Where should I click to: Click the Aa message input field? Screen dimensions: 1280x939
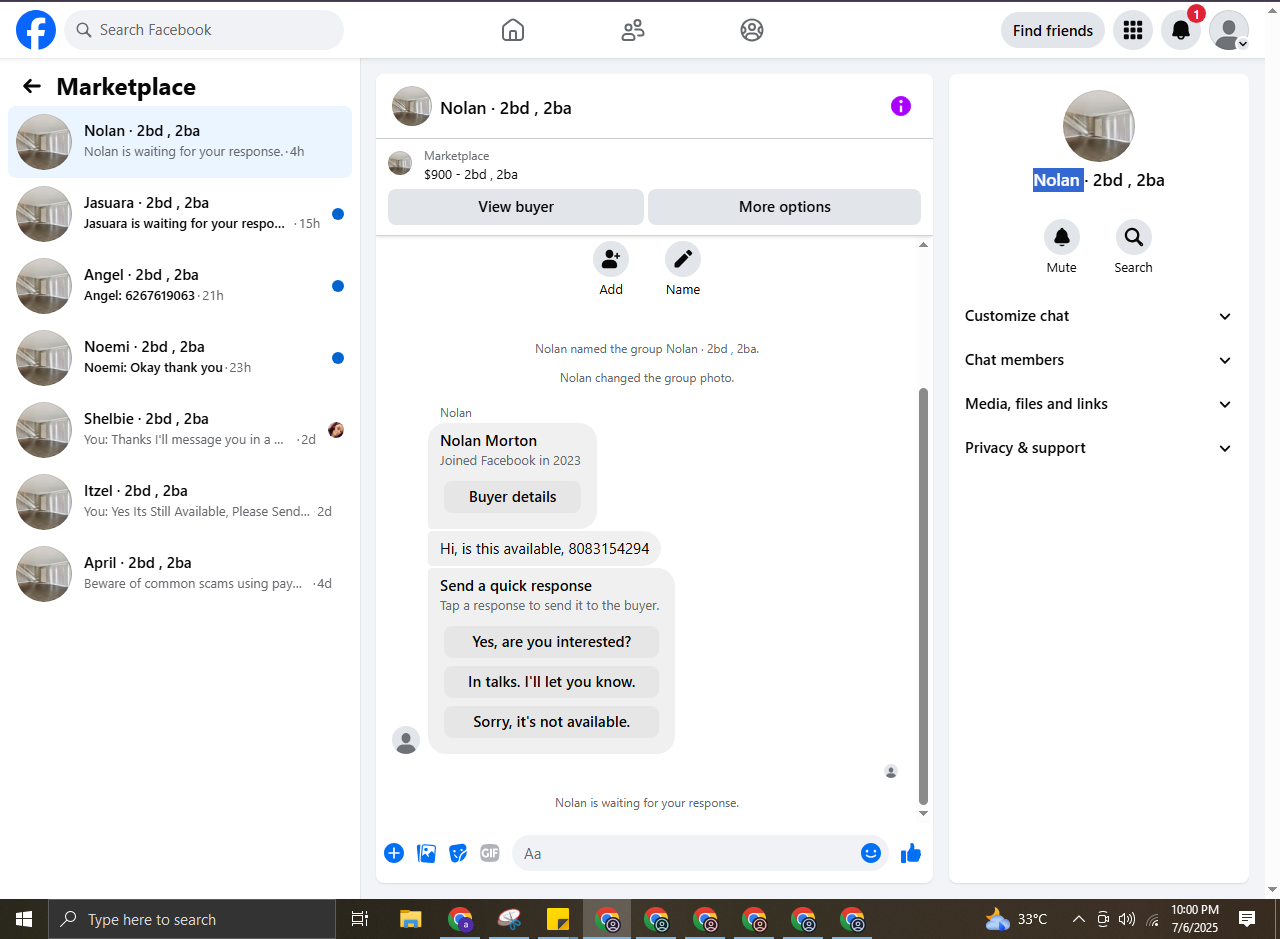point(700,853)
